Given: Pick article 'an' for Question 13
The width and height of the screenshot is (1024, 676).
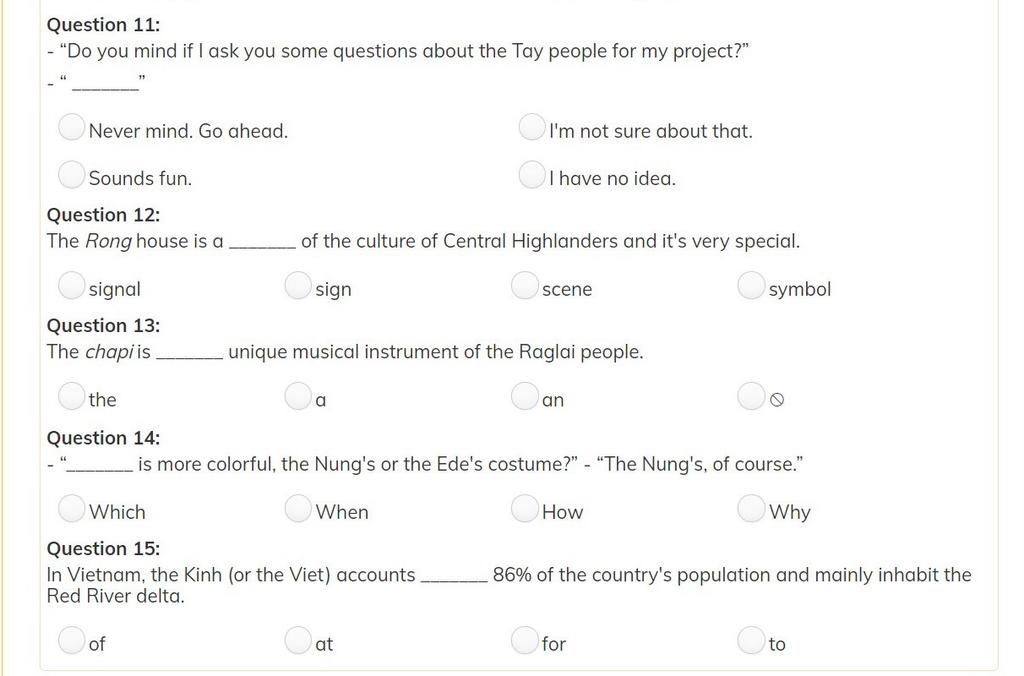Looking at the screenshot, I should (524, 396).
